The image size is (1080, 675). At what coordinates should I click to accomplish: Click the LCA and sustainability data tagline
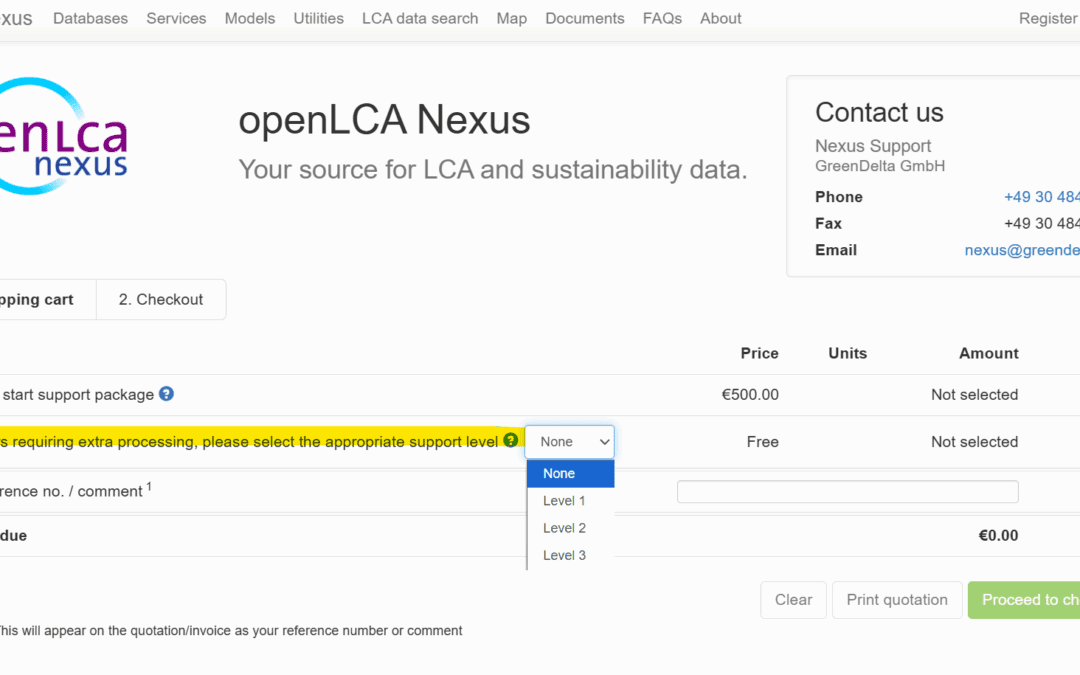(493, 169)
